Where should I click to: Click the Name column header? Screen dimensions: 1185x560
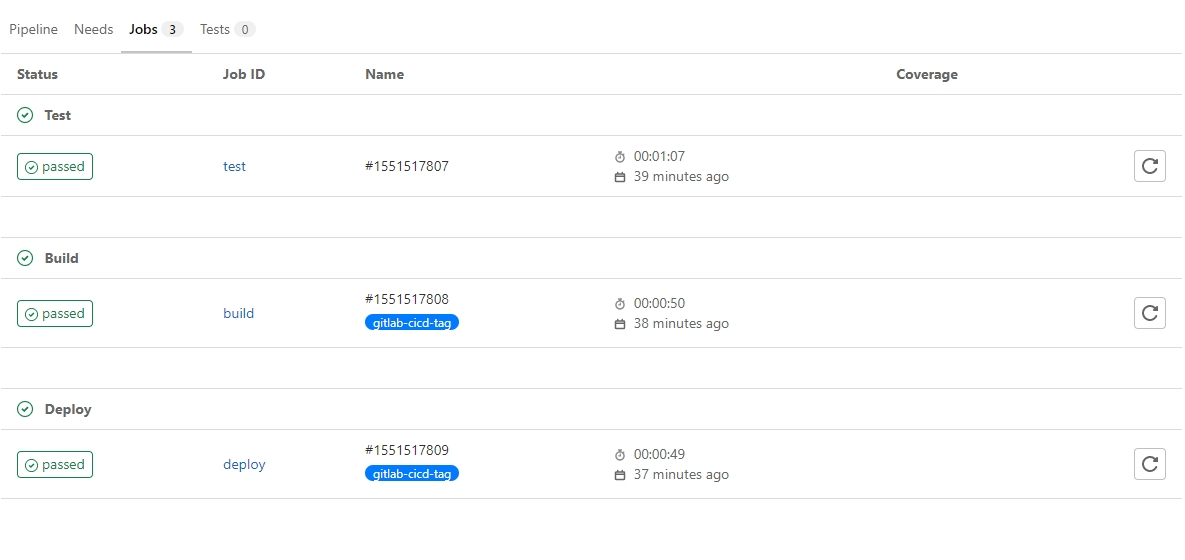[x=385, y=74]
